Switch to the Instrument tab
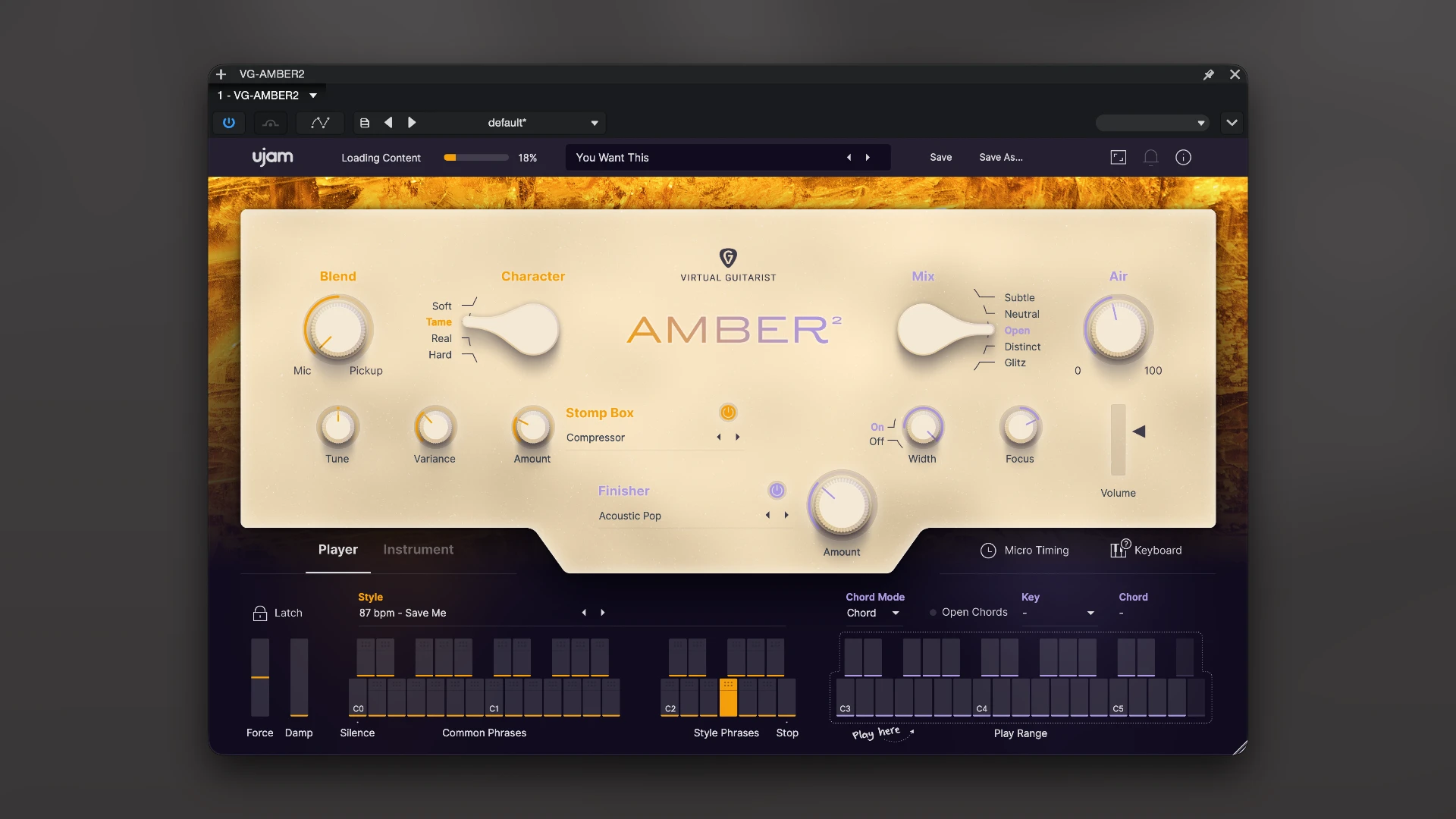The image size is (1456, 819). [418, 550]
